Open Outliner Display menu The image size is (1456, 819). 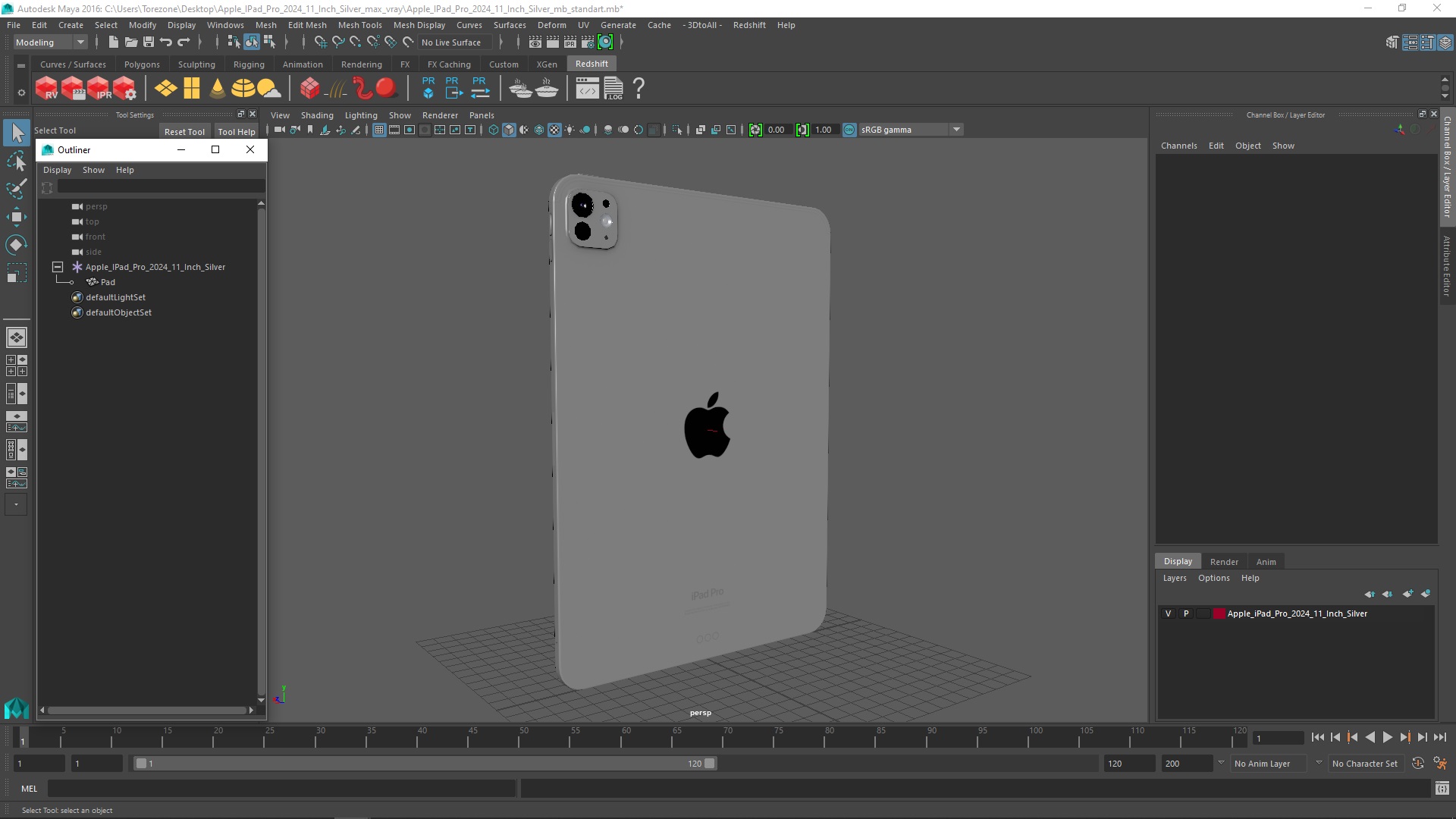57,170
